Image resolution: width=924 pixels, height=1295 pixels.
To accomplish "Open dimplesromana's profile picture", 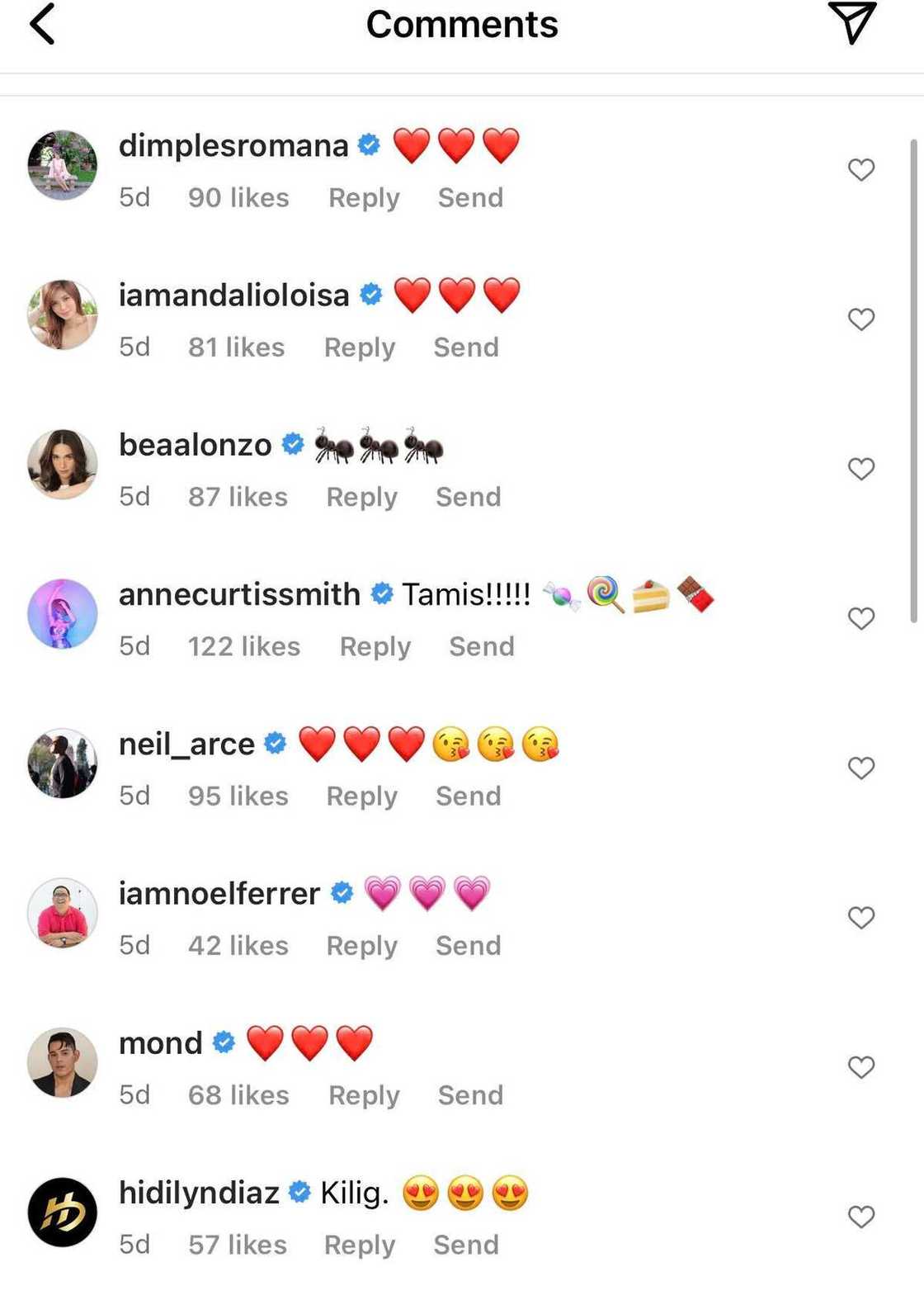I will pyautogui.click(x=63, y=165).
